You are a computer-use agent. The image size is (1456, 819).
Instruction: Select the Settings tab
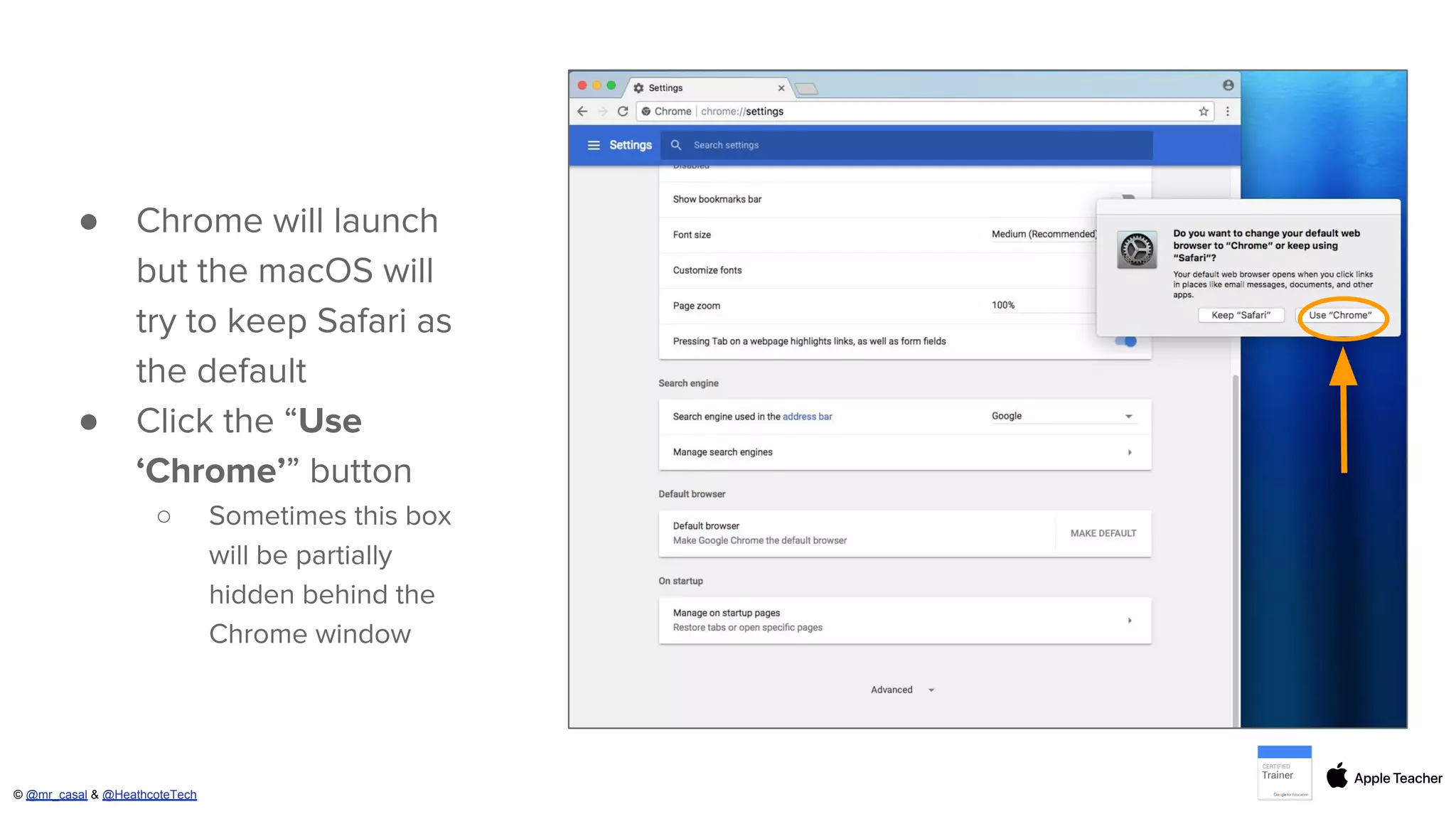click(708, 88)
